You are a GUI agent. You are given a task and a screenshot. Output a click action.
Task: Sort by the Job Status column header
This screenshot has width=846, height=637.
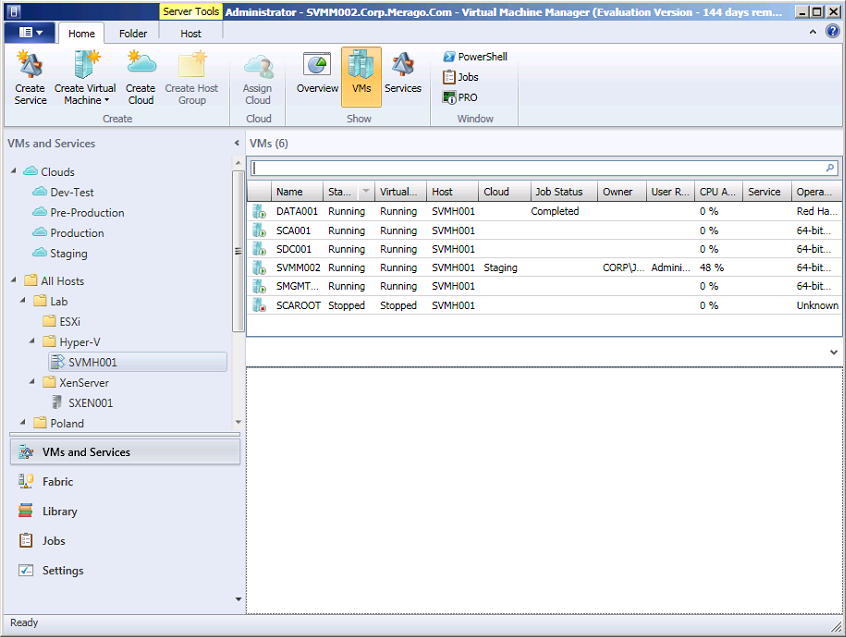(564, 191)
